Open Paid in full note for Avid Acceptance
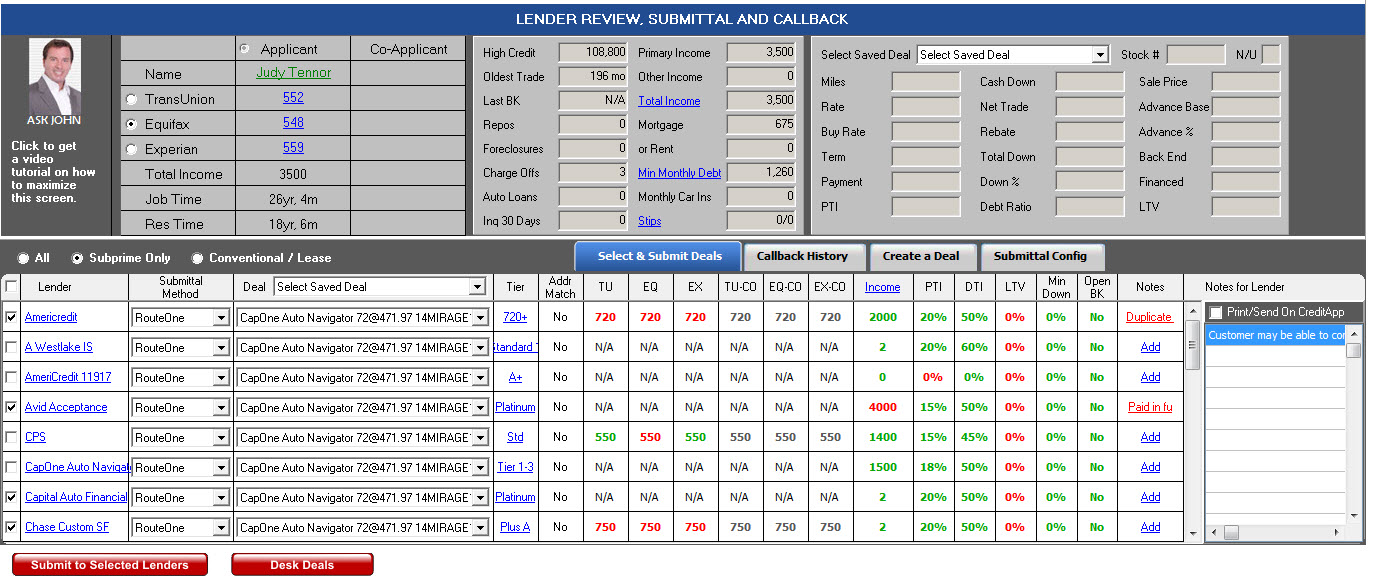Screen dimensions: 1373x580 [1150, 407]
